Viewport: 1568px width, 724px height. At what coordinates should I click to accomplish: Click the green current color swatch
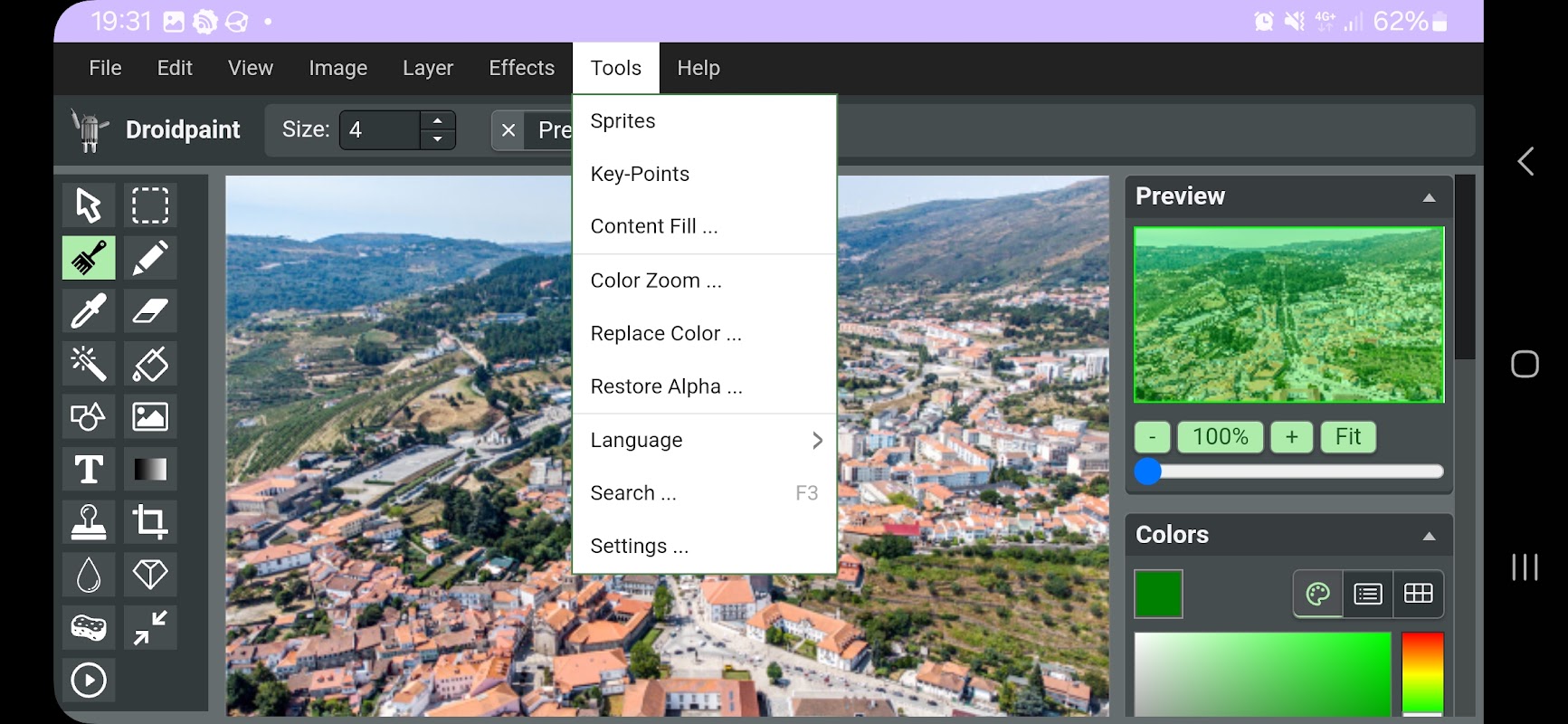click(x=1158, y=594)
